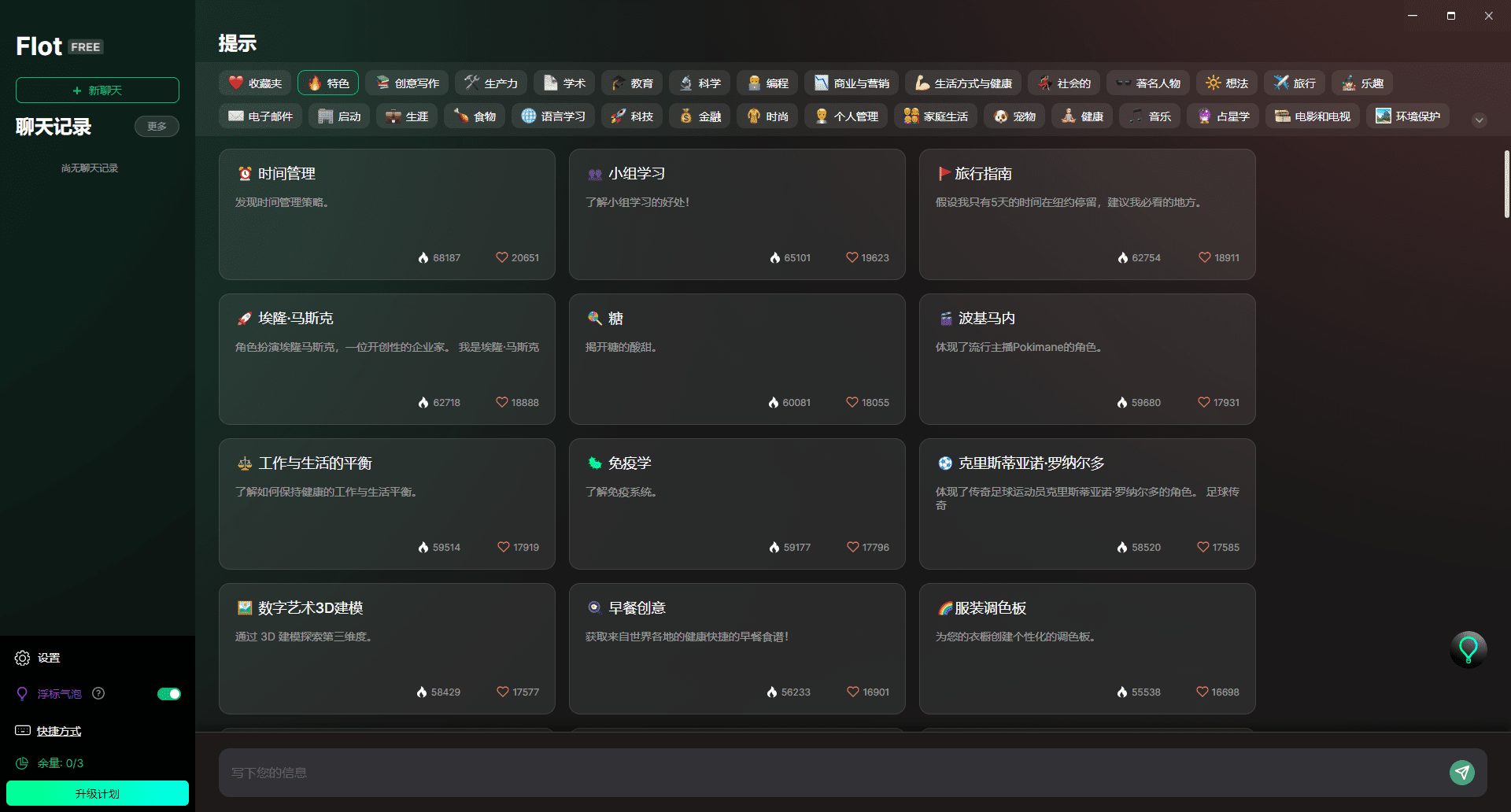Viewport: 1511px width, 812px height.
Task: Click the heart icon on 旅行指南 card
Action: [1204, 257]
